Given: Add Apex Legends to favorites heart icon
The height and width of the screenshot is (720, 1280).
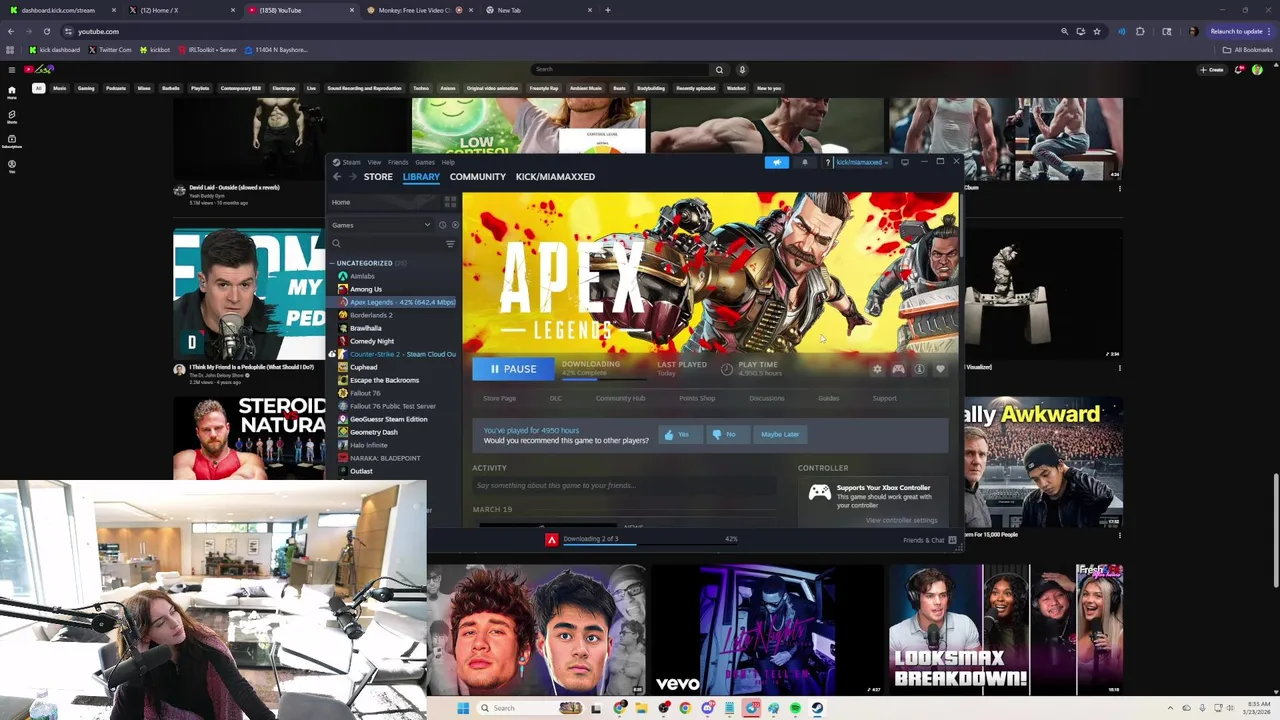Looking at the screenshot, I should click(x=940, y=369).
